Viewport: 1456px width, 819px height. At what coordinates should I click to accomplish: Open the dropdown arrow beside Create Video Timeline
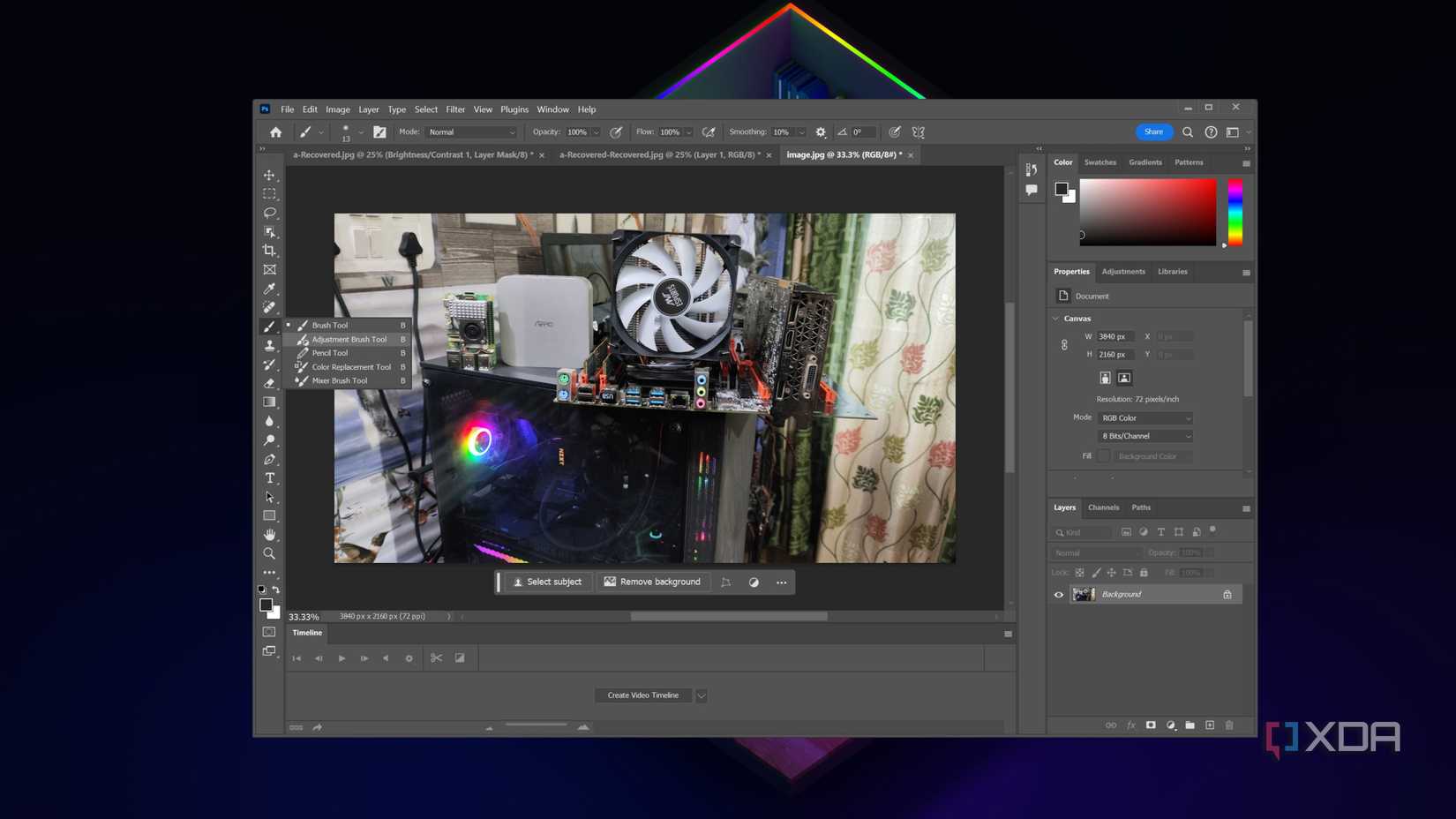[x=702, y=695]
